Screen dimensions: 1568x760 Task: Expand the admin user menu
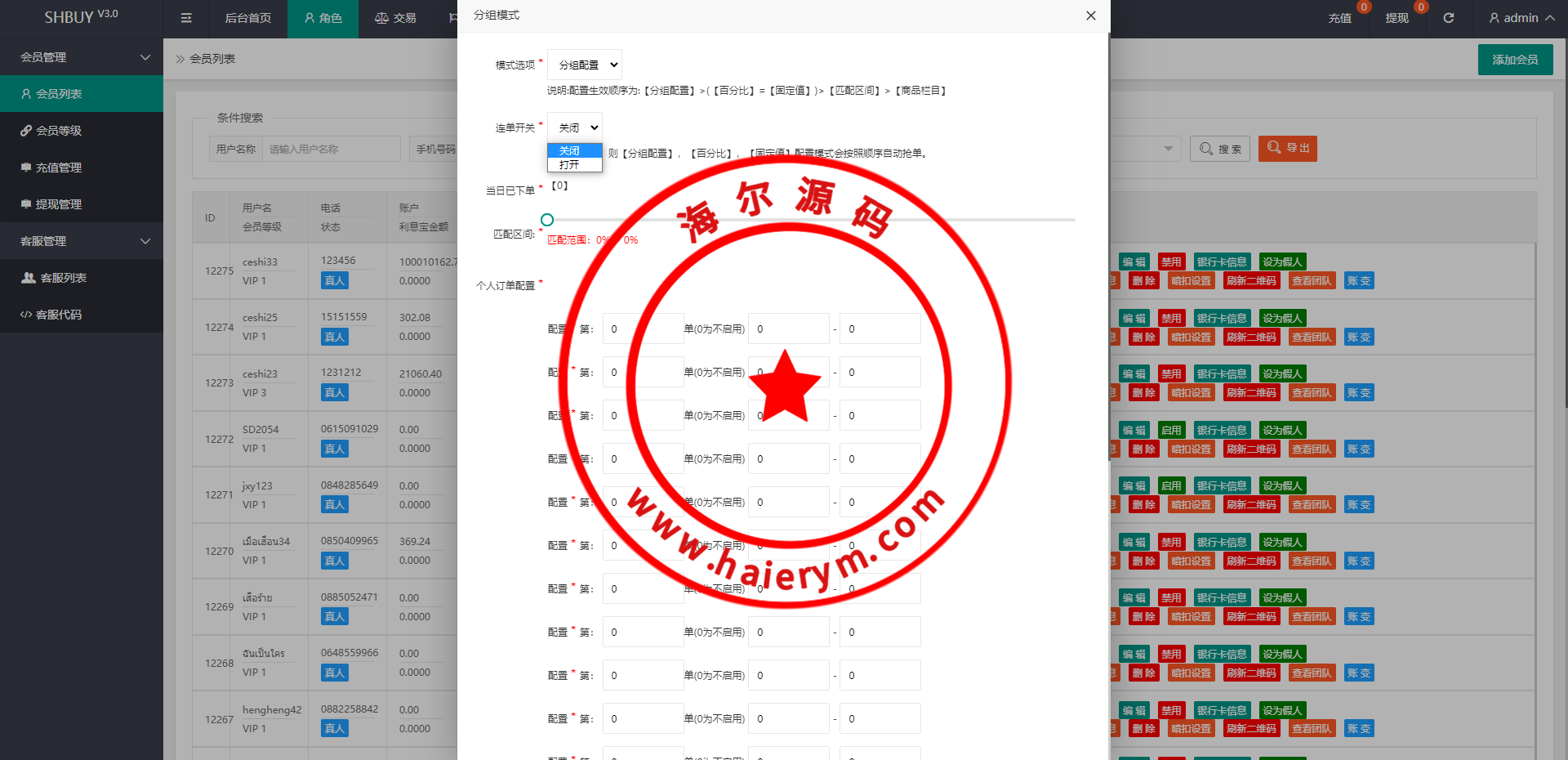[x=1521, y=18]
